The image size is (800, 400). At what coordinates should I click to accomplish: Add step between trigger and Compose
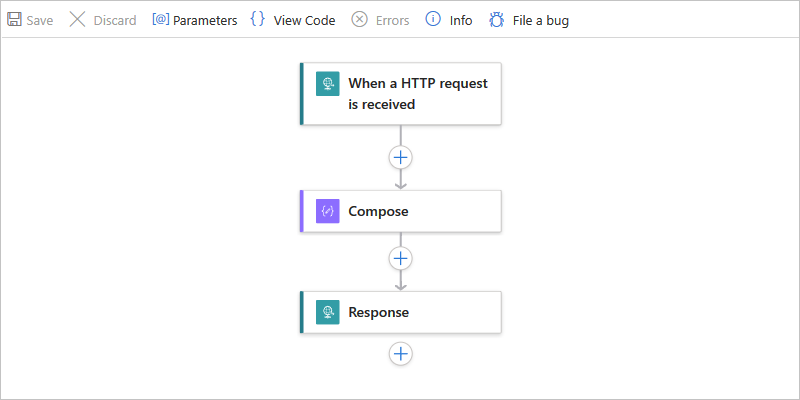tap(401, 157)
